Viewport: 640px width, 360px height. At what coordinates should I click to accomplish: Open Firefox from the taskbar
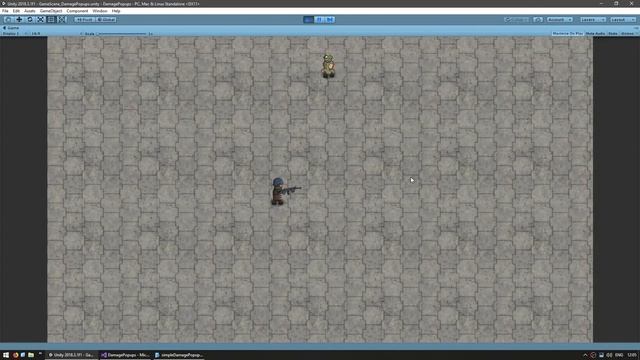[15, 355]
